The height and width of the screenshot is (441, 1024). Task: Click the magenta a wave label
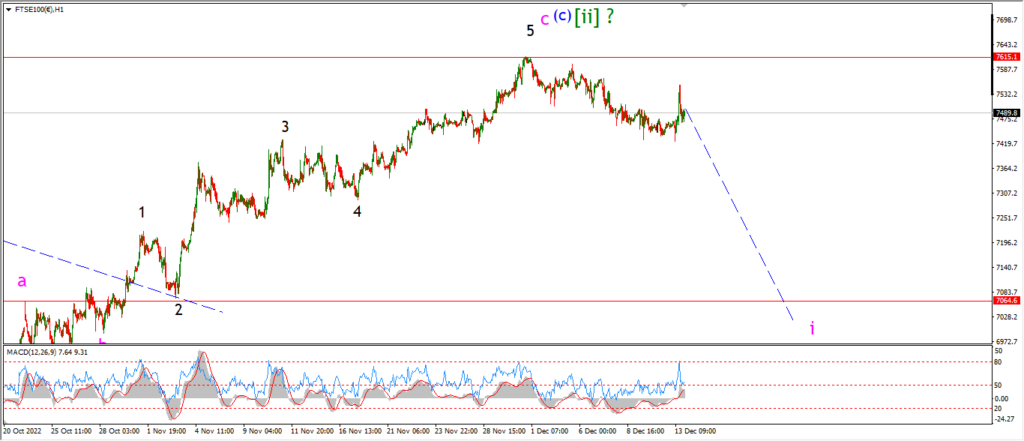click(x=22, y=282)
